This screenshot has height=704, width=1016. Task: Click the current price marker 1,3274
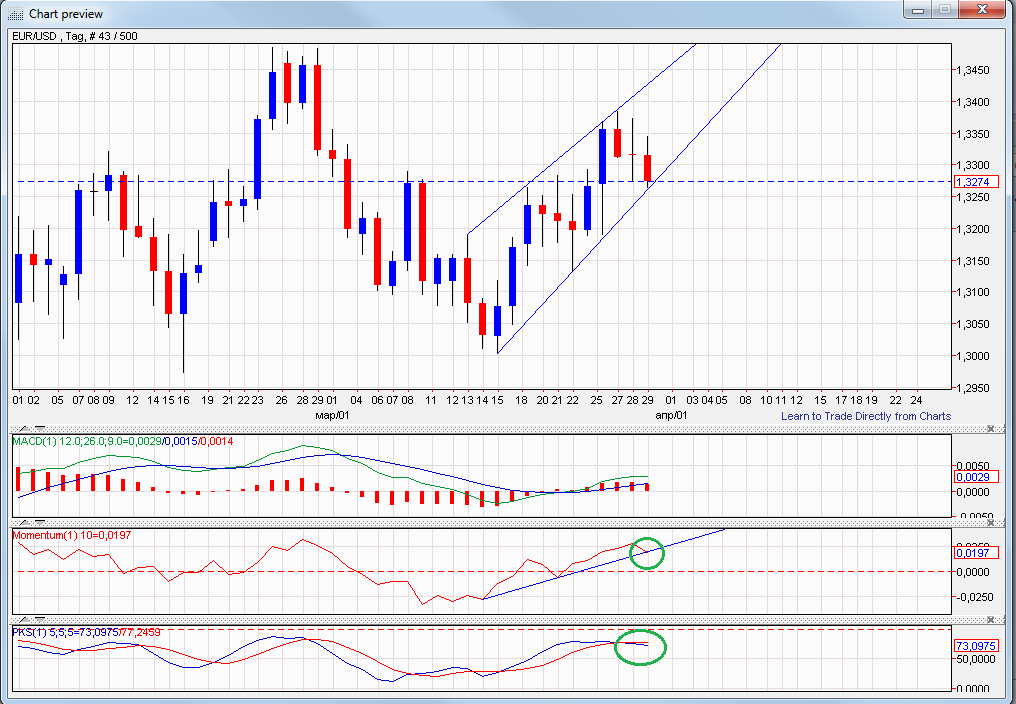[x=976, y=182]
